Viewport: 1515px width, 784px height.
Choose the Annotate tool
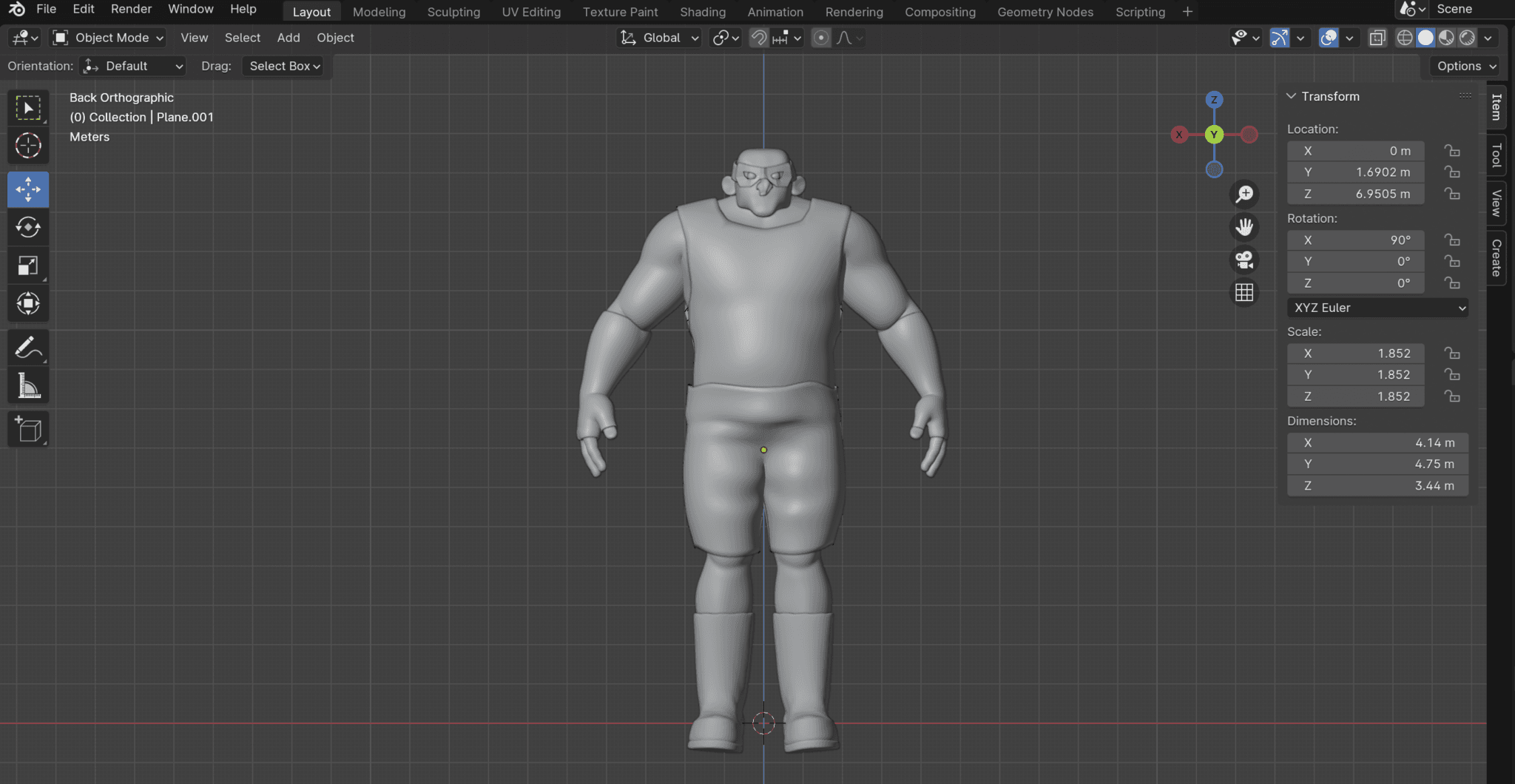point(27,347)
